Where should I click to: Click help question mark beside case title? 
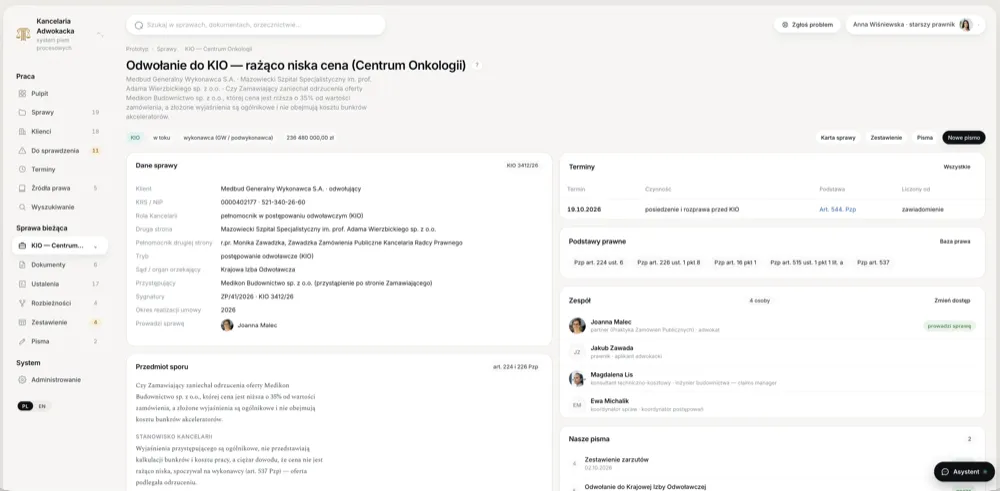pyautogui.click(x=477, y=65)
